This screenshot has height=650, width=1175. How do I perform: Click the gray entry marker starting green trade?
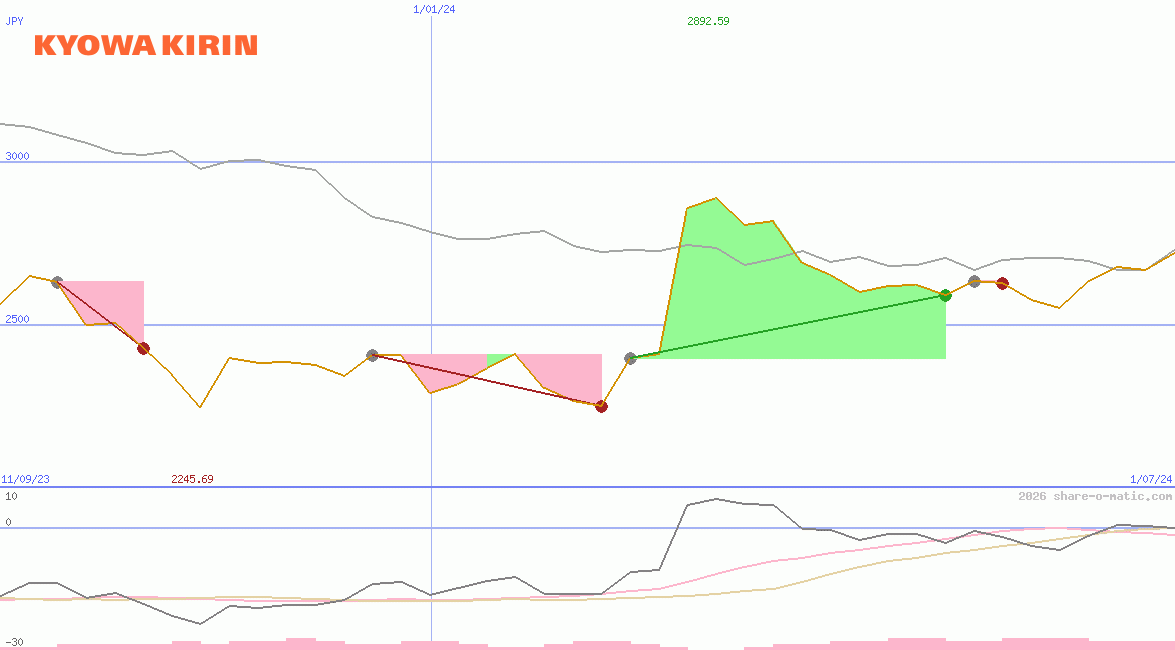point(630,358)
